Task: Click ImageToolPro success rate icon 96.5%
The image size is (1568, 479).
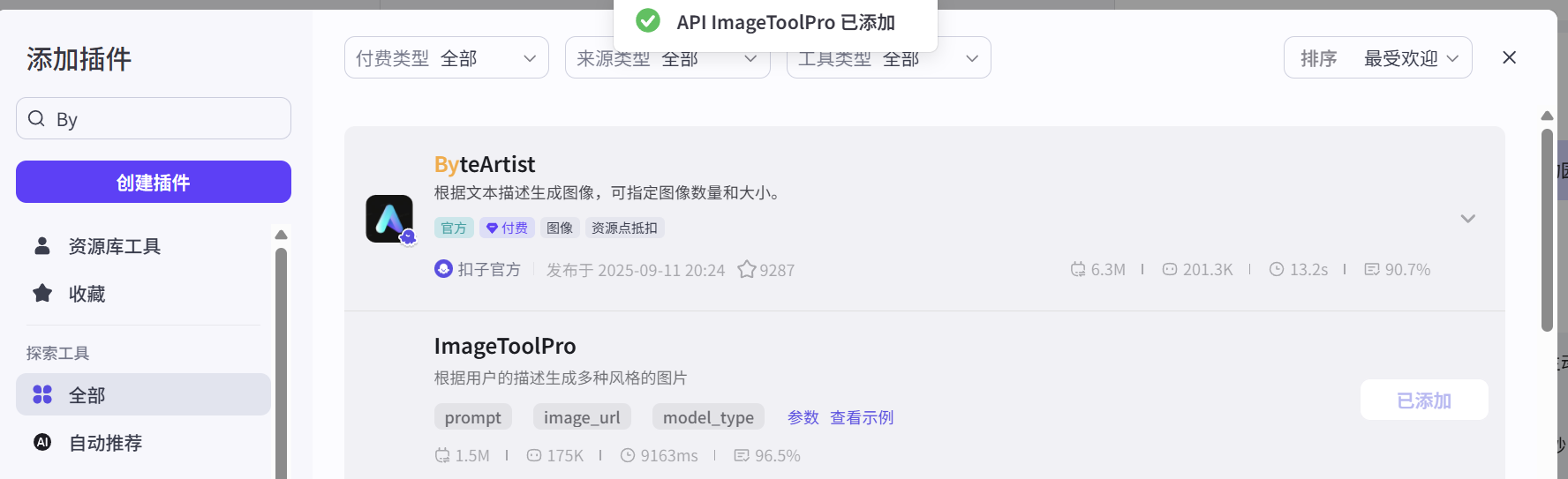Action: pyautogui.click(x=742, y=455)
